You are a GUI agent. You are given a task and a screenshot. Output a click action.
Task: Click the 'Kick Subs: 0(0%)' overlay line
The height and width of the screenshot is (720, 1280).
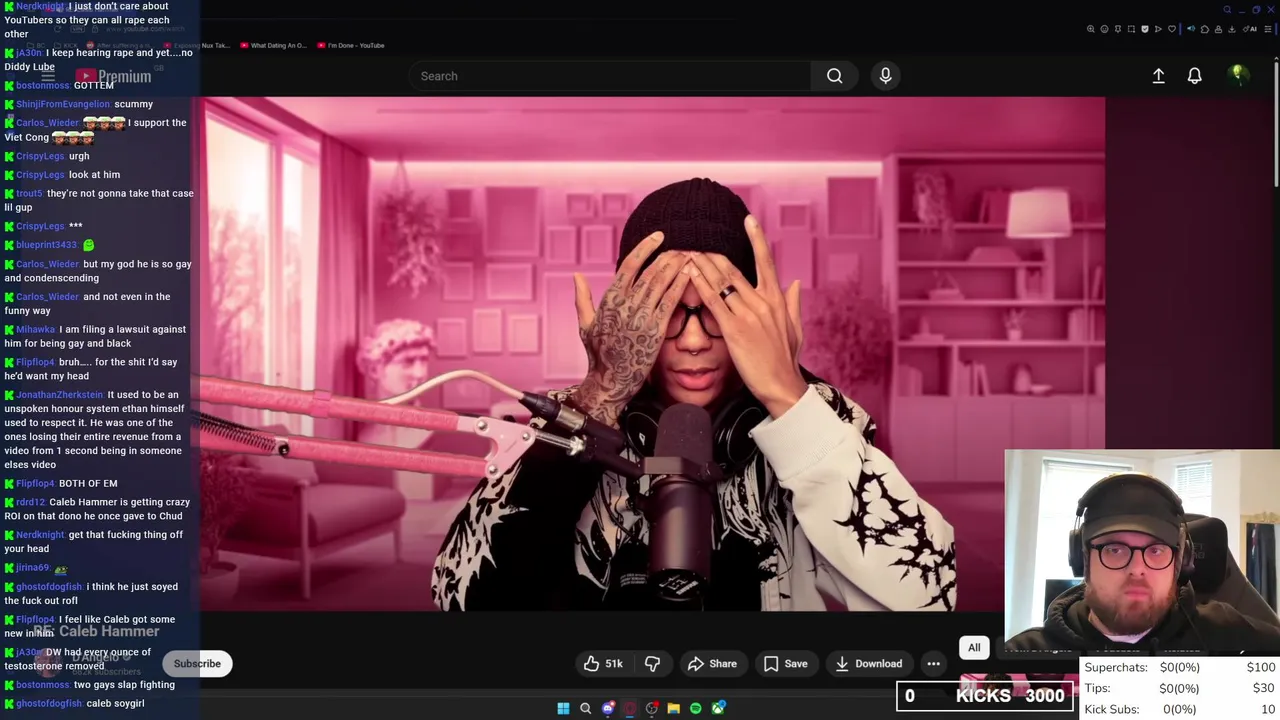tap(1180, 709)
